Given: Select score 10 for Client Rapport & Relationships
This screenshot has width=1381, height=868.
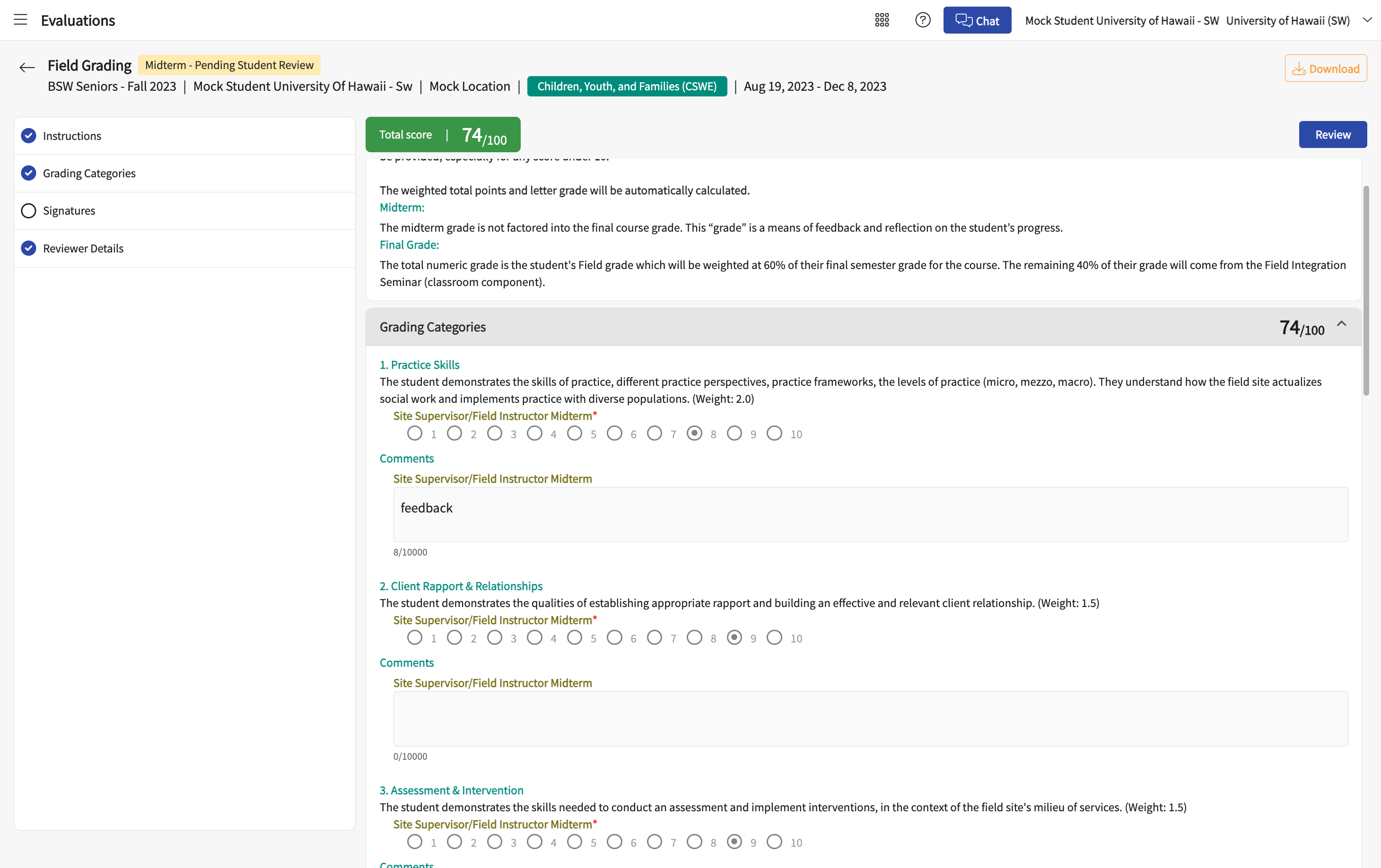Looking at the screenshot, I should pos(774,638).
